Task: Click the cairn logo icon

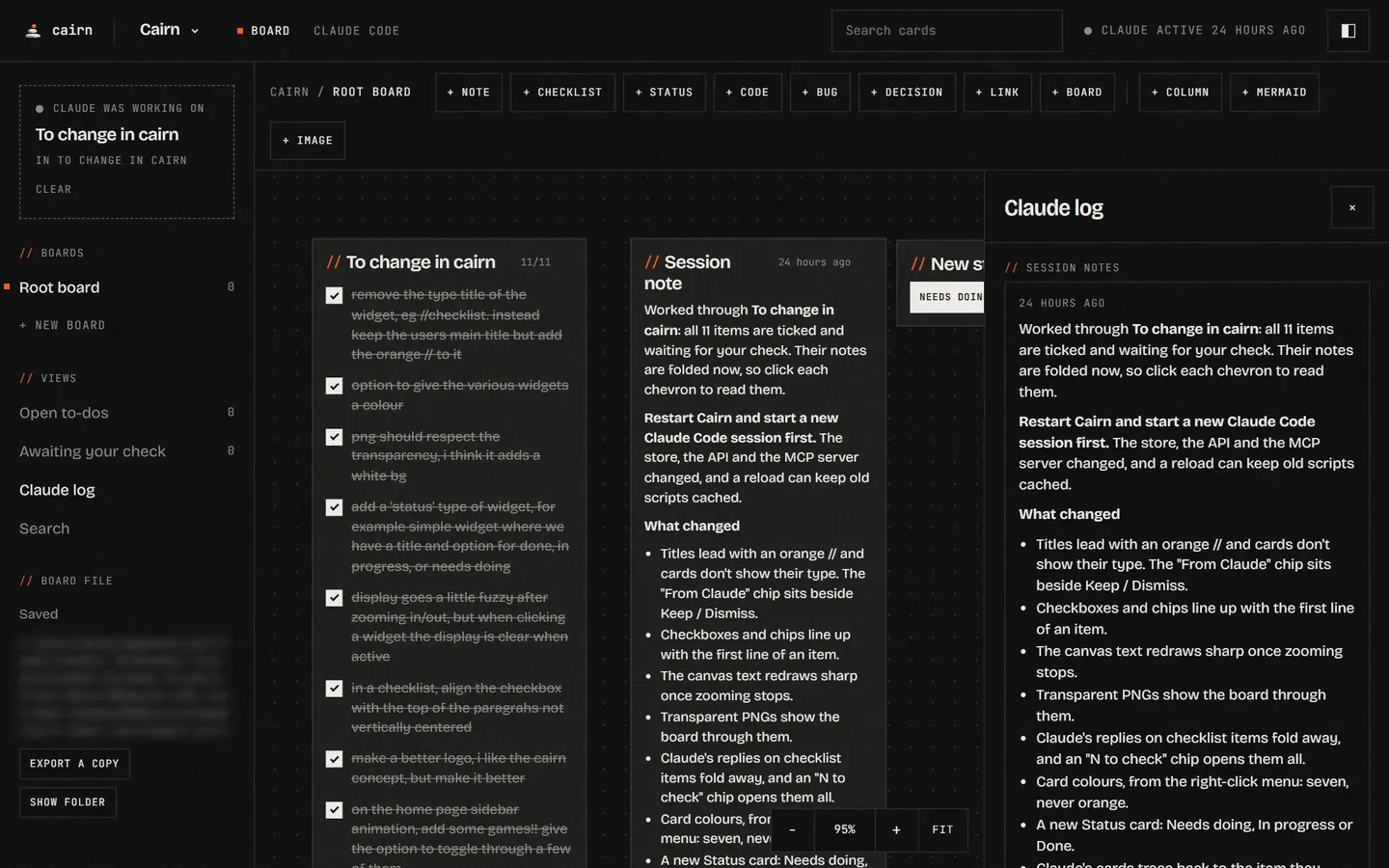Action: 33,31
